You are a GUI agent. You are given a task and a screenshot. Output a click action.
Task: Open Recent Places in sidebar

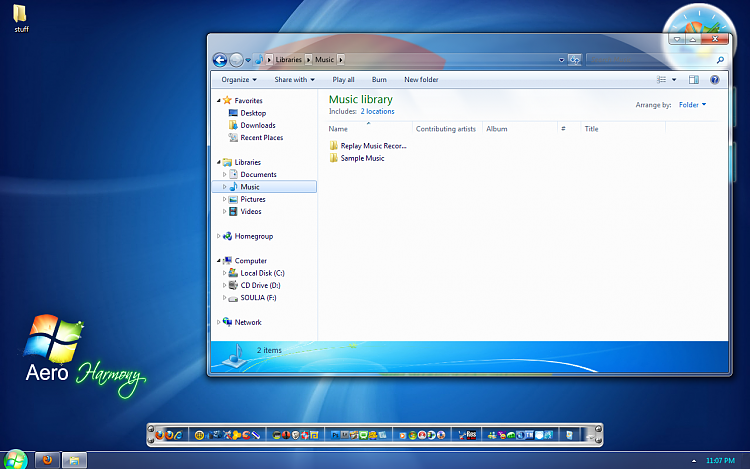tap(256, 138)
